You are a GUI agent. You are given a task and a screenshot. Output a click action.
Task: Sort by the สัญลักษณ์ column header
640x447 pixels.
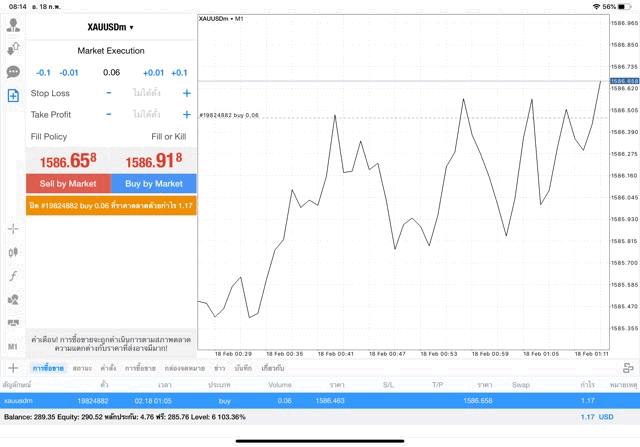17,385
